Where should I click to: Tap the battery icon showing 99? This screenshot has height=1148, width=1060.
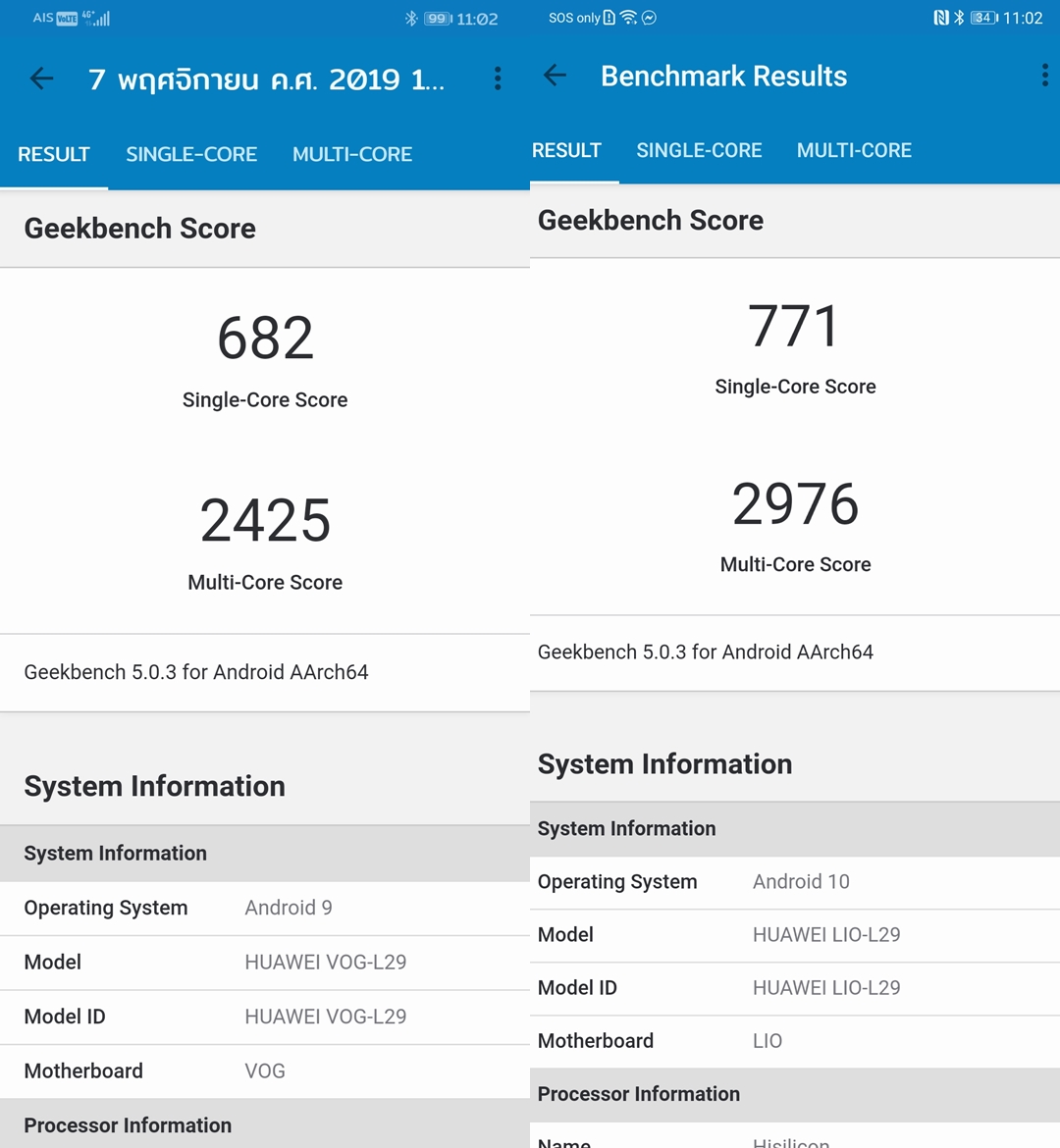click(438, 19)
